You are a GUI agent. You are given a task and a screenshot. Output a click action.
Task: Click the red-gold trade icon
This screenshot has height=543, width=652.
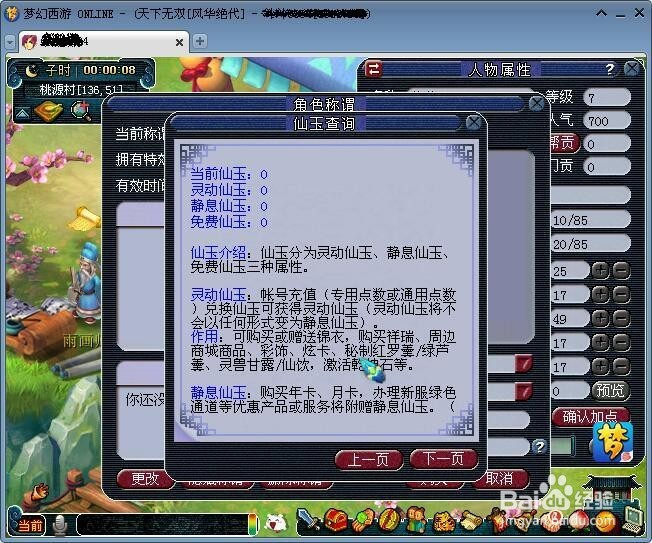coord(389,520)
